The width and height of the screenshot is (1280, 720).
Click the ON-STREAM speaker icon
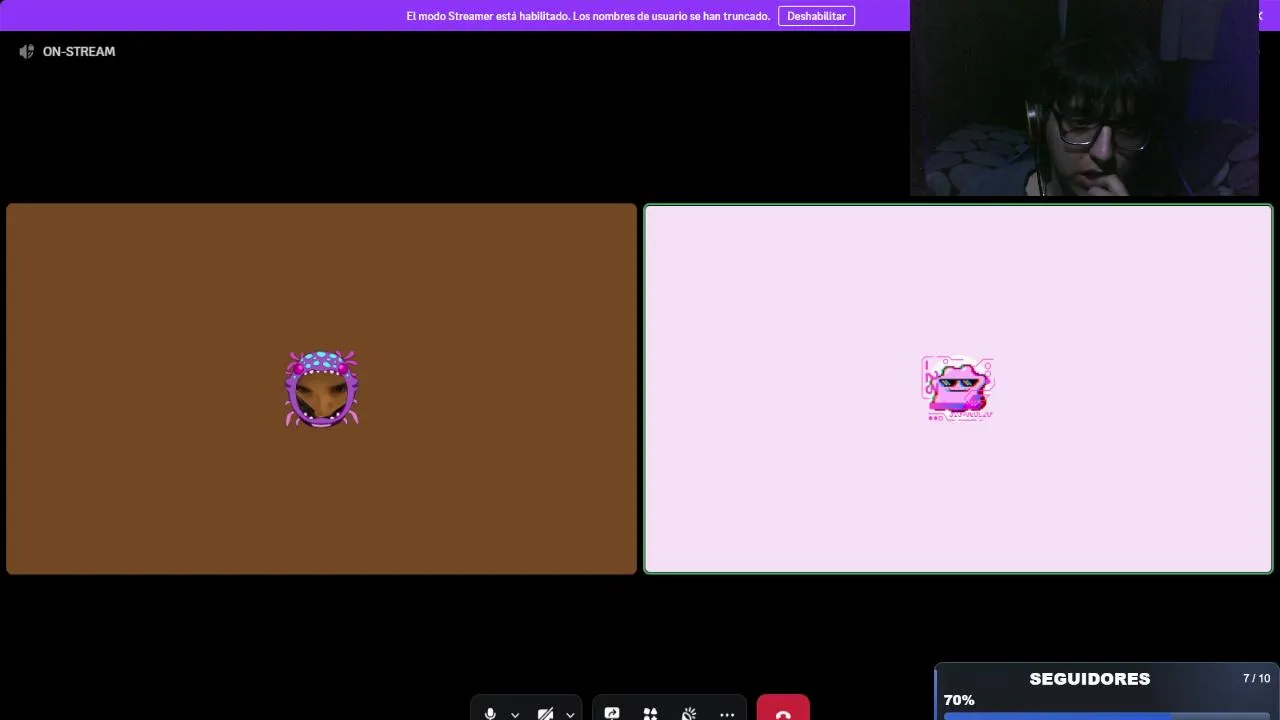pyautogui.click(x=27, y=51)
